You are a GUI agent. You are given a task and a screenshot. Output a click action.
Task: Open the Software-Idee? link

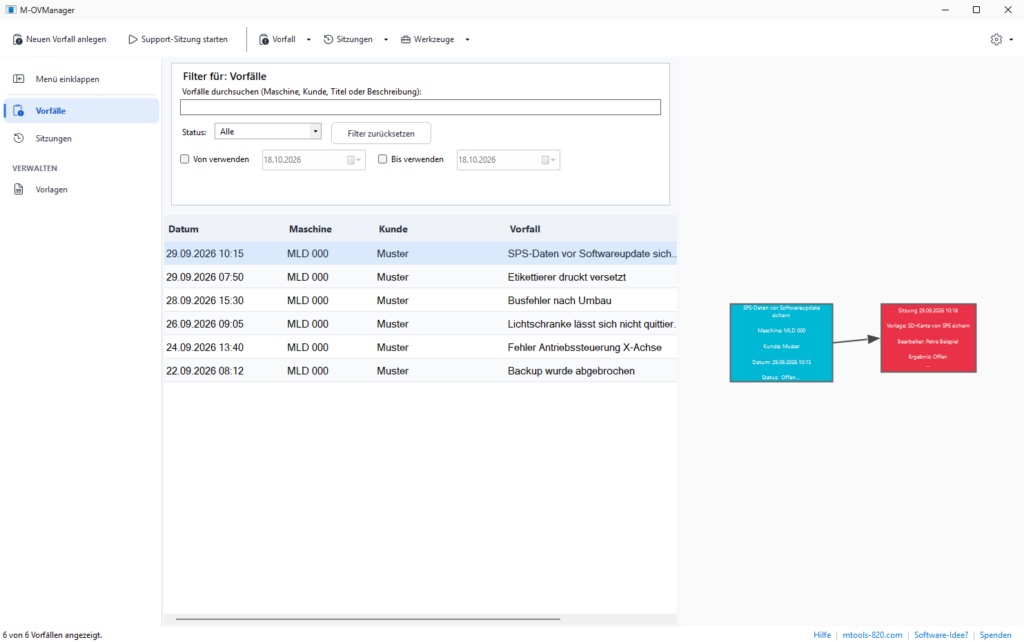tap(941, 635)
